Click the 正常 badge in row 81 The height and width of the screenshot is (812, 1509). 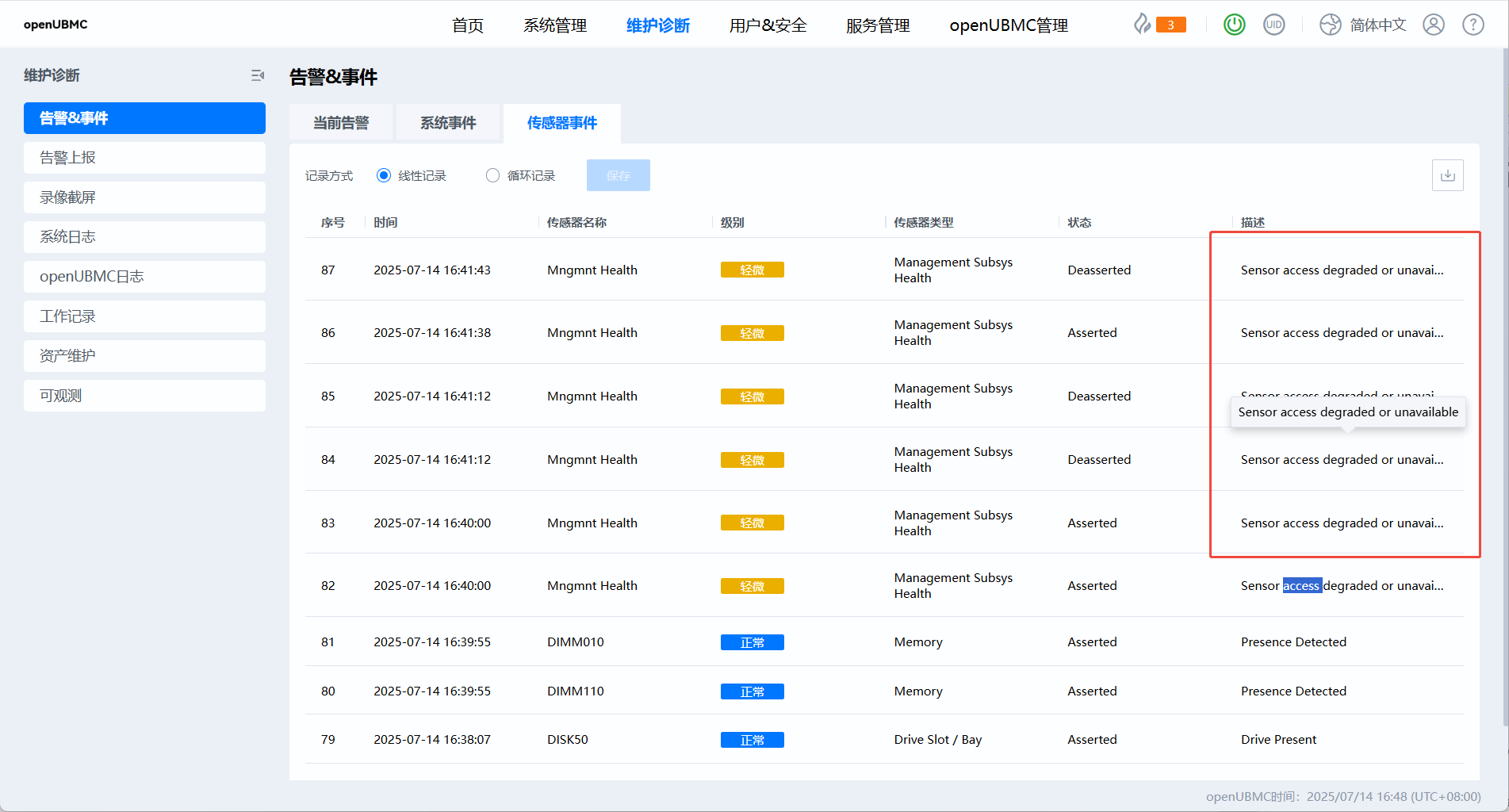[752, 642]
